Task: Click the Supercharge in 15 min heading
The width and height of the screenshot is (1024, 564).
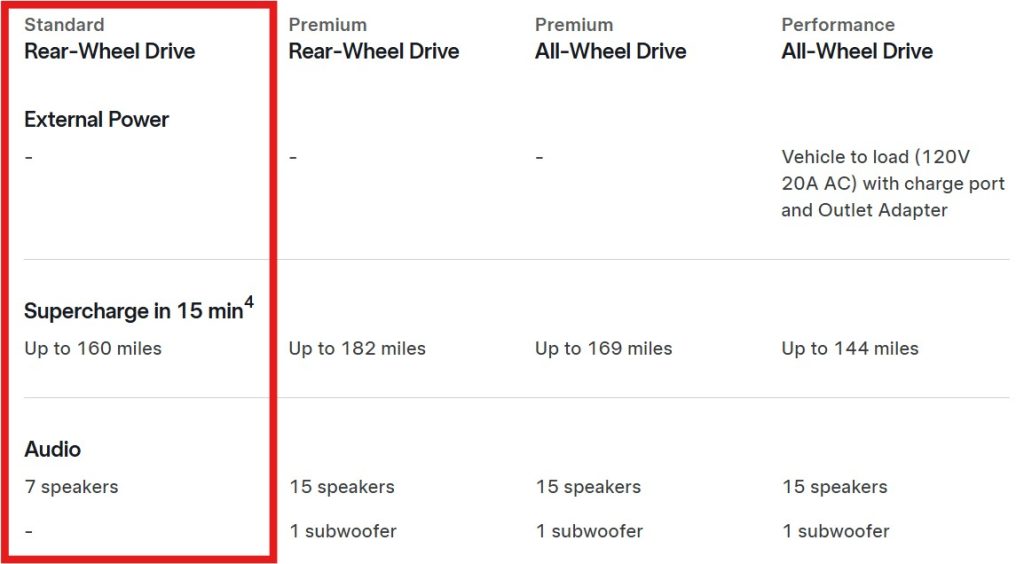Action: (x=133, y=311)
